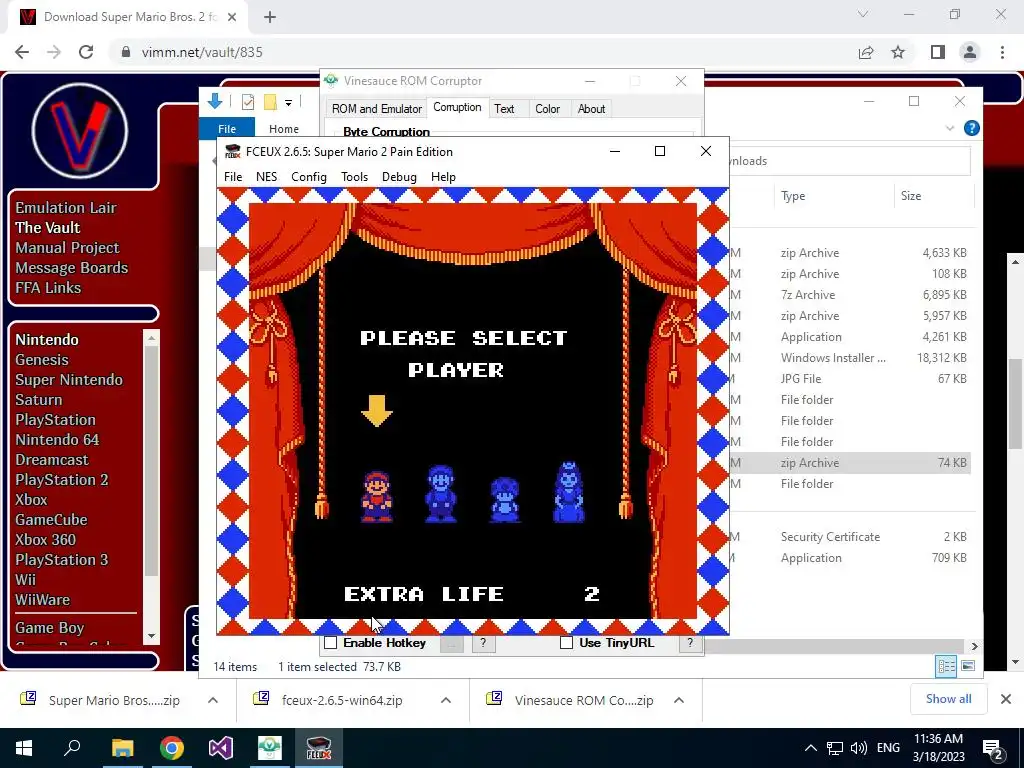Open the Config menu in FCEUX

tap(308, 177)
